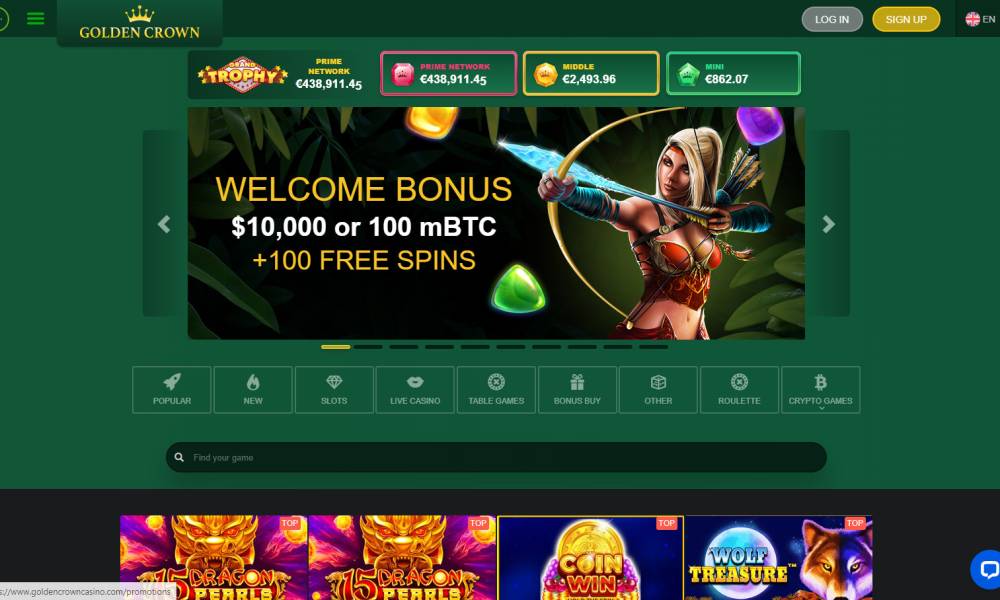The width and height of the screenshot is (1000, 600).
Task: Focus the Find your game search field
Action: pyautogui.click(x=496, y=457)
